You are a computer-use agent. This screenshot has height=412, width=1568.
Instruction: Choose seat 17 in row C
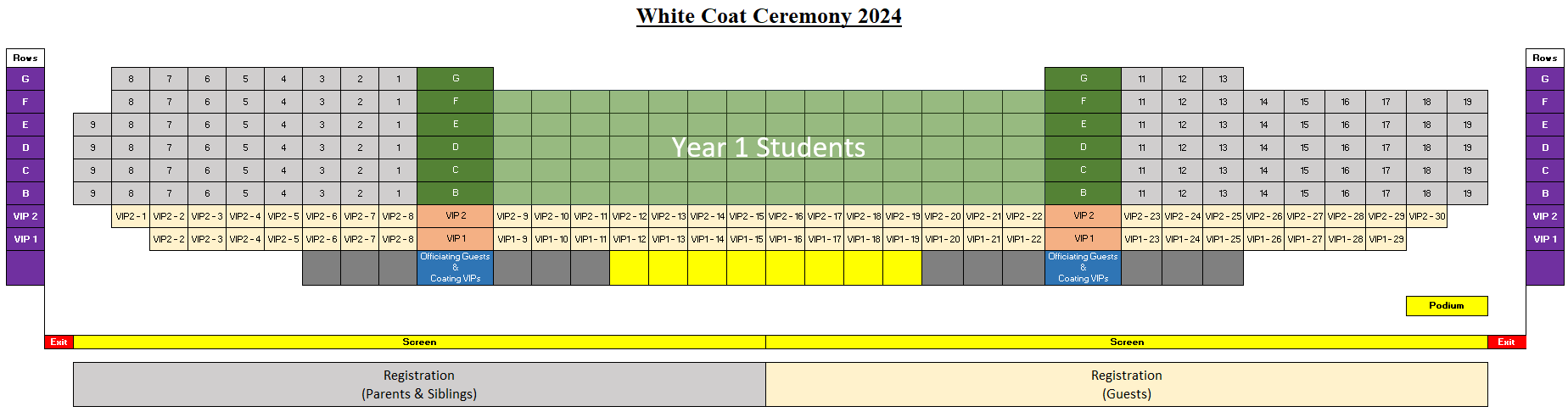click(x=1386, y=170)
